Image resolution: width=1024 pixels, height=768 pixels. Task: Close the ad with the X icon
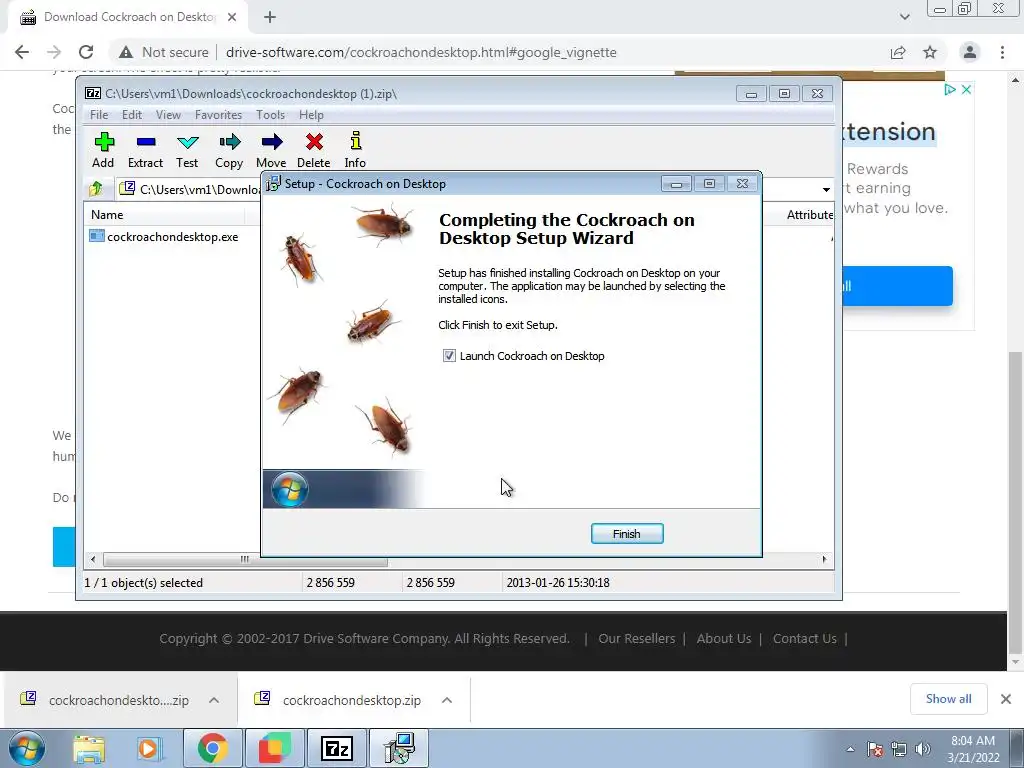(x=967, y=89)
